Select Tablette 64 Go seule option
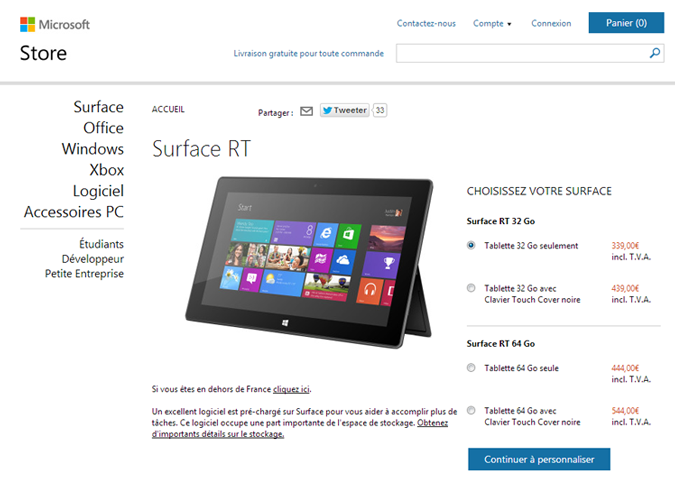The width and height of the screenshot is (675, 478). [471, 367]
